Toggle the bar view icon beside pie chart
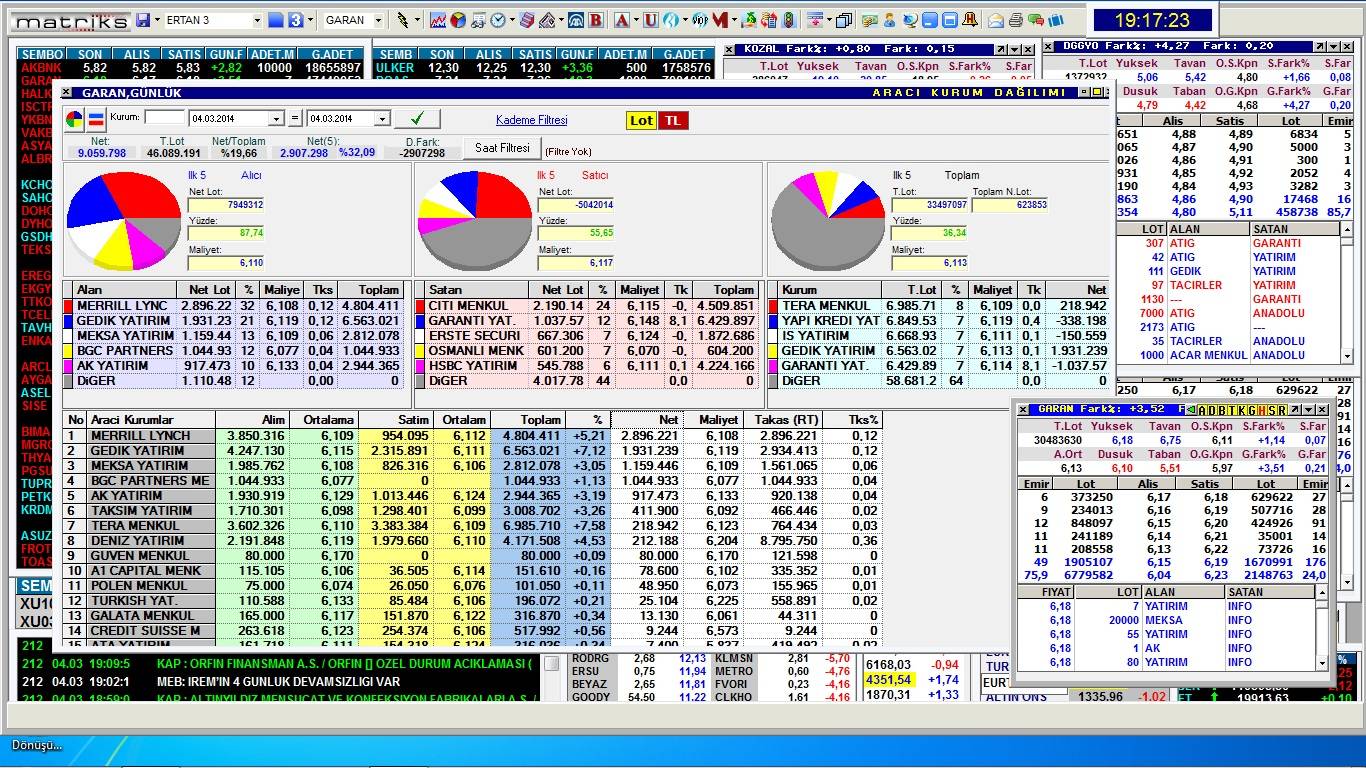Screen dimensions: 1366x768 (x=96, y=120)
